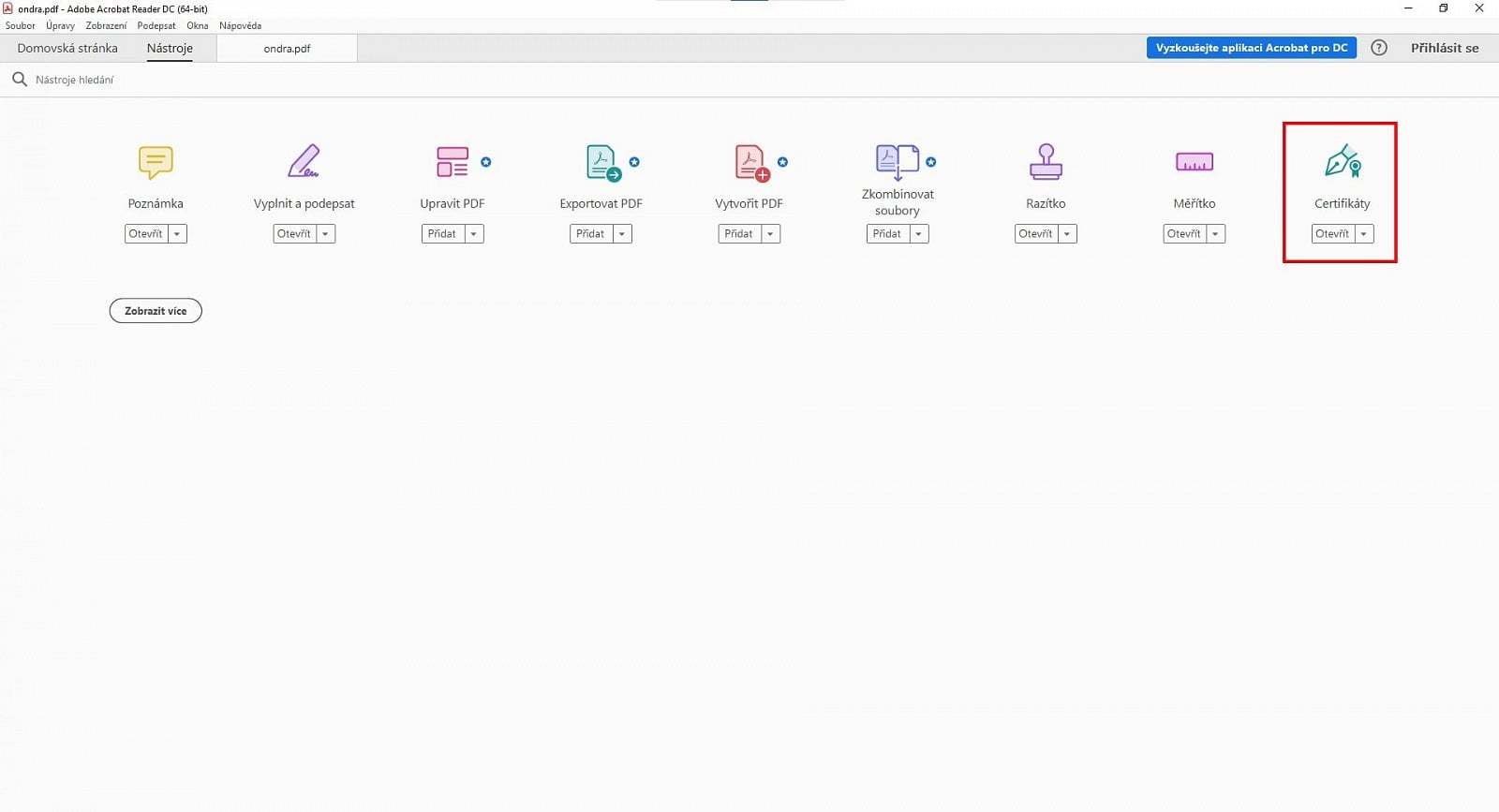The width and height of the screenshot is (1499, 812).
Task: Click the PDF file icon in title bar
Action: 7,8
